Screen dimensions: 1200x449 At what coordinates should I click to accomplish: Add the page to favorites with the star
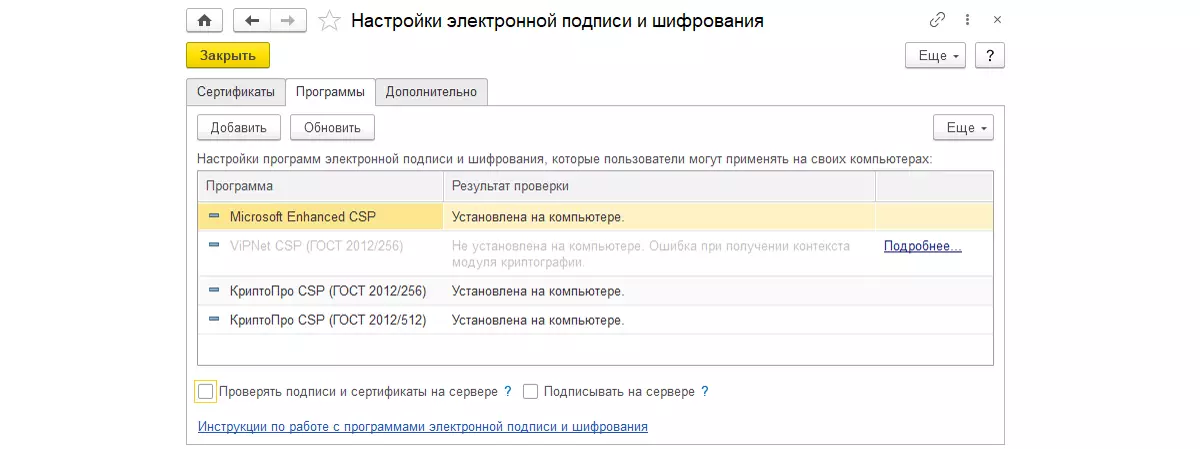(x=329, y=20)
